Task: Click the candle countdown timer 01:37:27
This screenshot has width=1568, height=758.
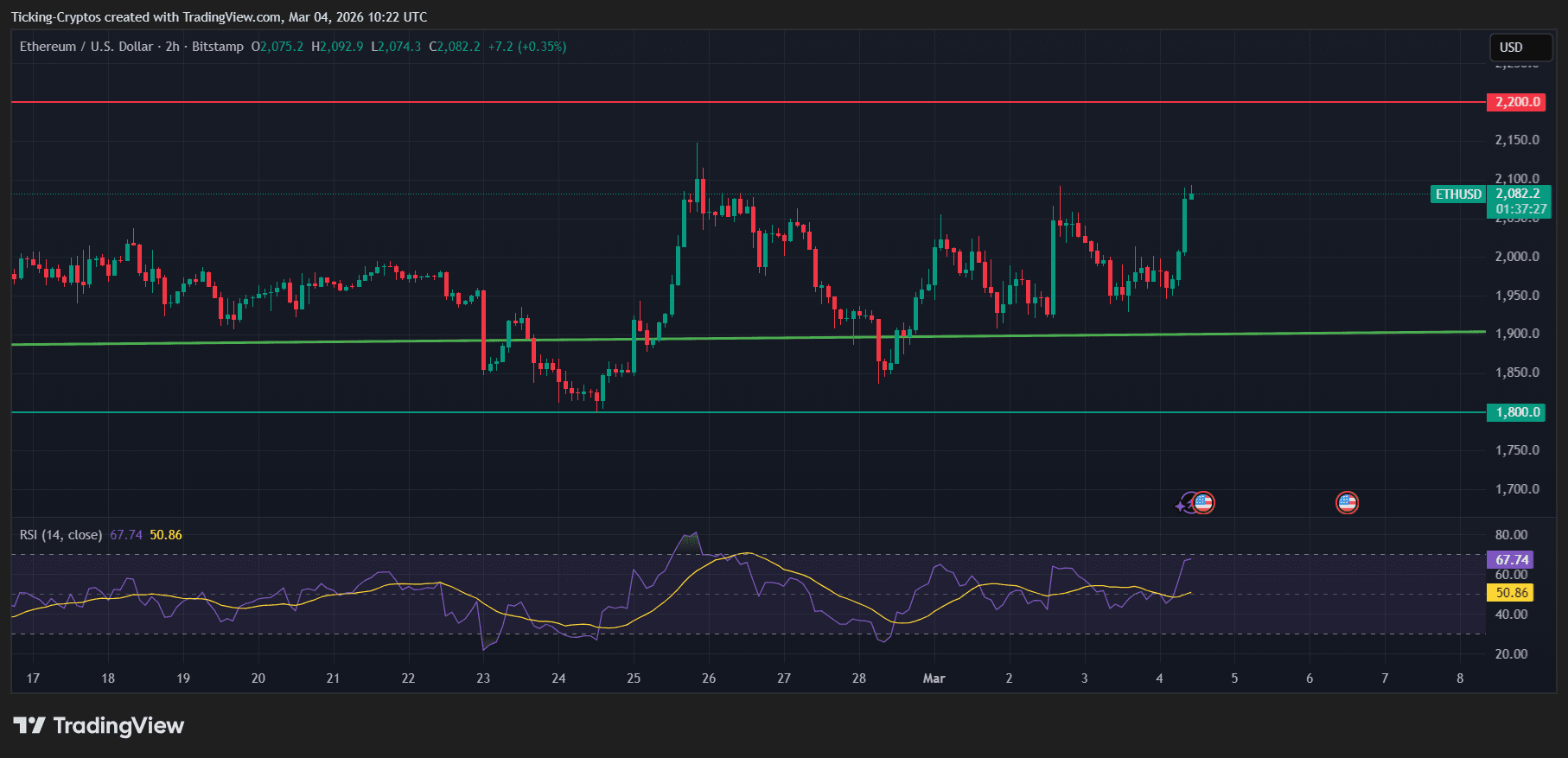Action: [1520, 209]
